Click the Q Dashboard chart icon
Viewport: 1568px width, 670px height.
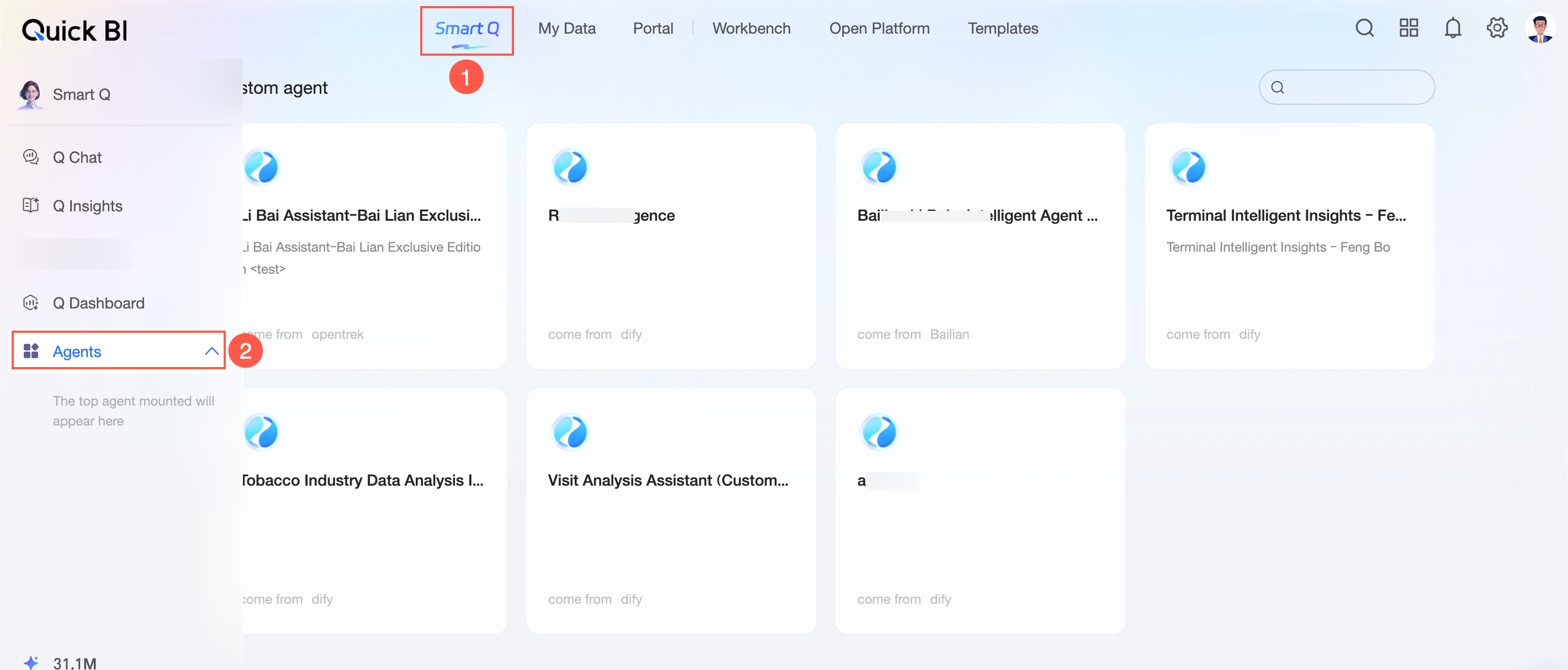(x=30, y=302)
